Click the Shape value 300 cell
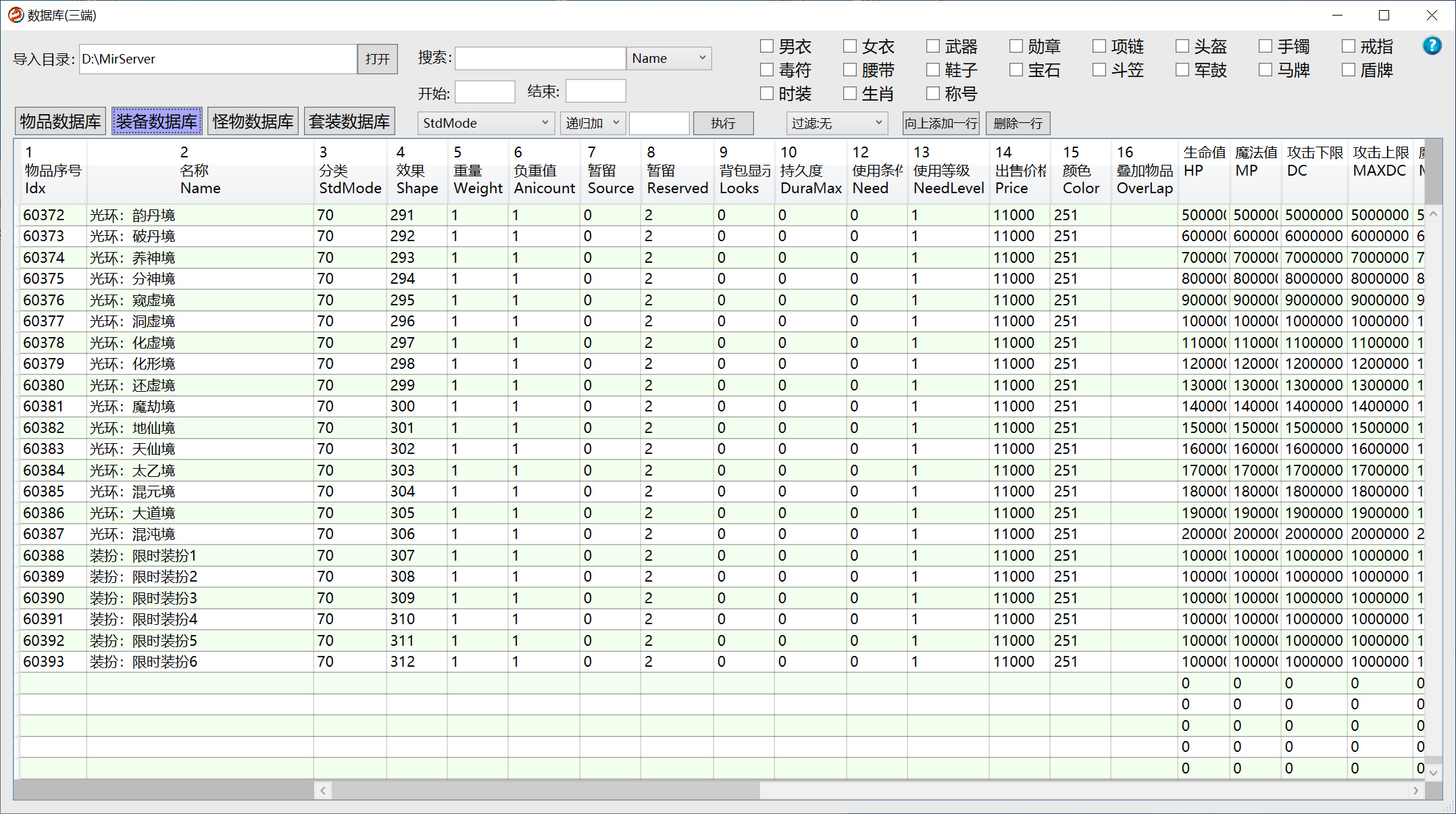This screenshot has width=1456, height=814. tap(417, 406)
